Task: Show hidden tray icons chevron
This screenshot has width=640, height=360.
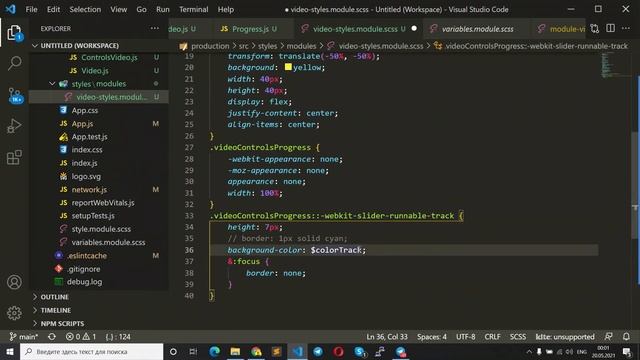Action: pos(529,351)
